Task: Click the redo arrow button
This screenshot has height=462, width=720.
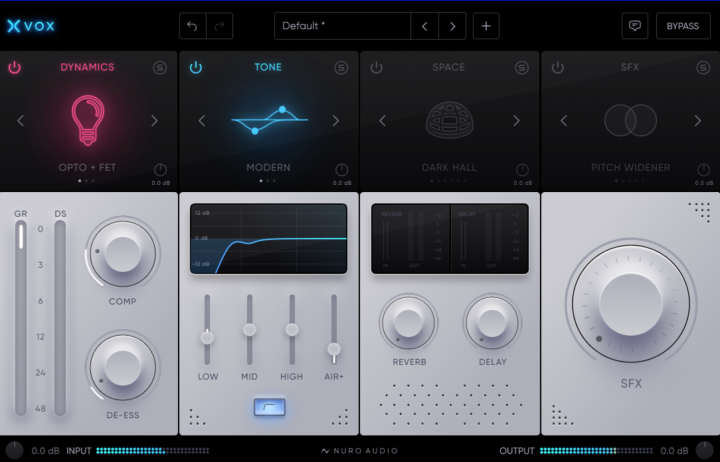Action: coord(219,26)
